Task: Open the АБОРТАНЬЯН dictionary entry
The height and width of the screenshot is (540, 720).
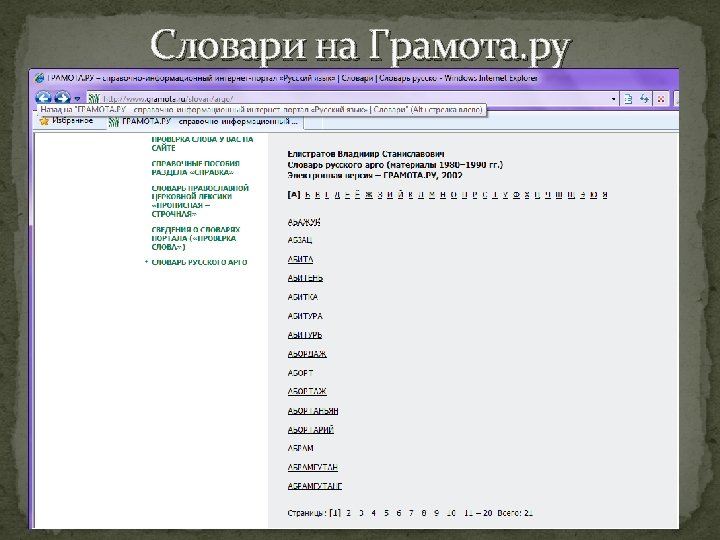Action: (x=313, y=411)
